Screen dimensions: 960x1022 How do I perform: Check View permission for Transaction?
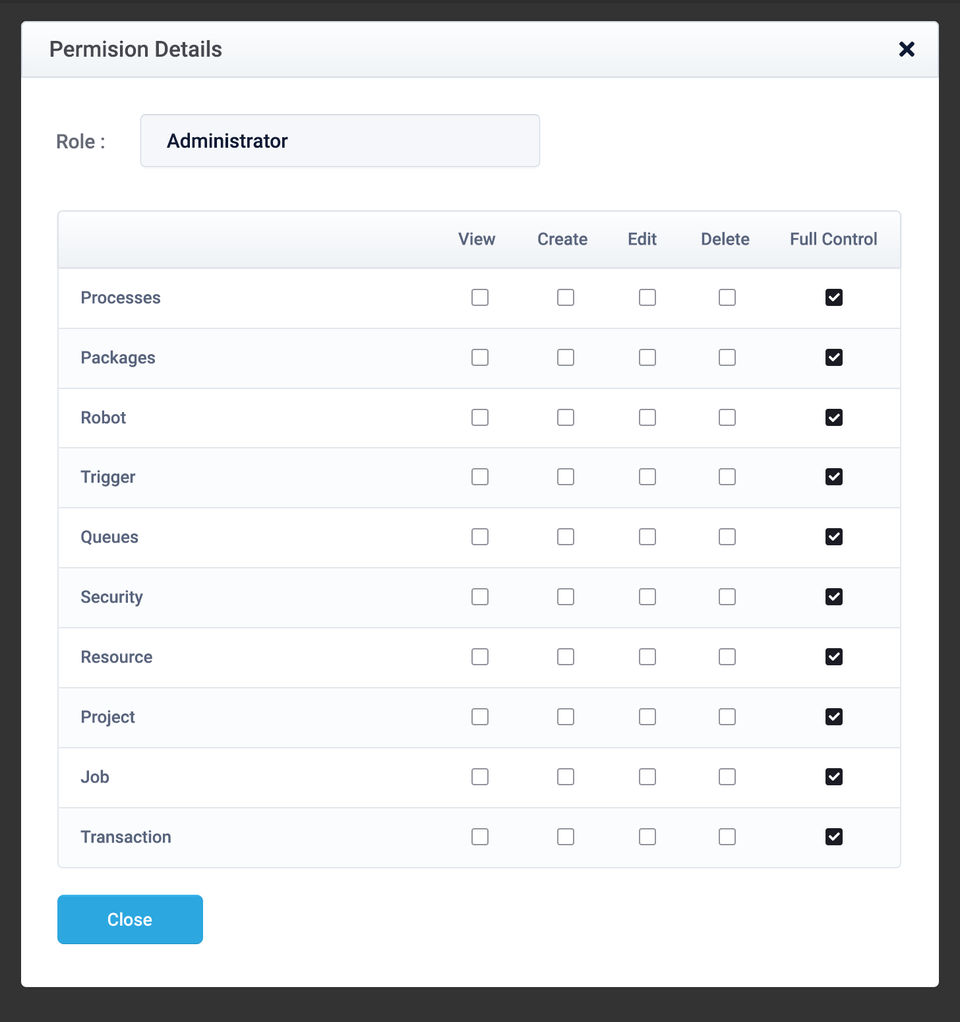pyautogui.click(x=480, y=837)
